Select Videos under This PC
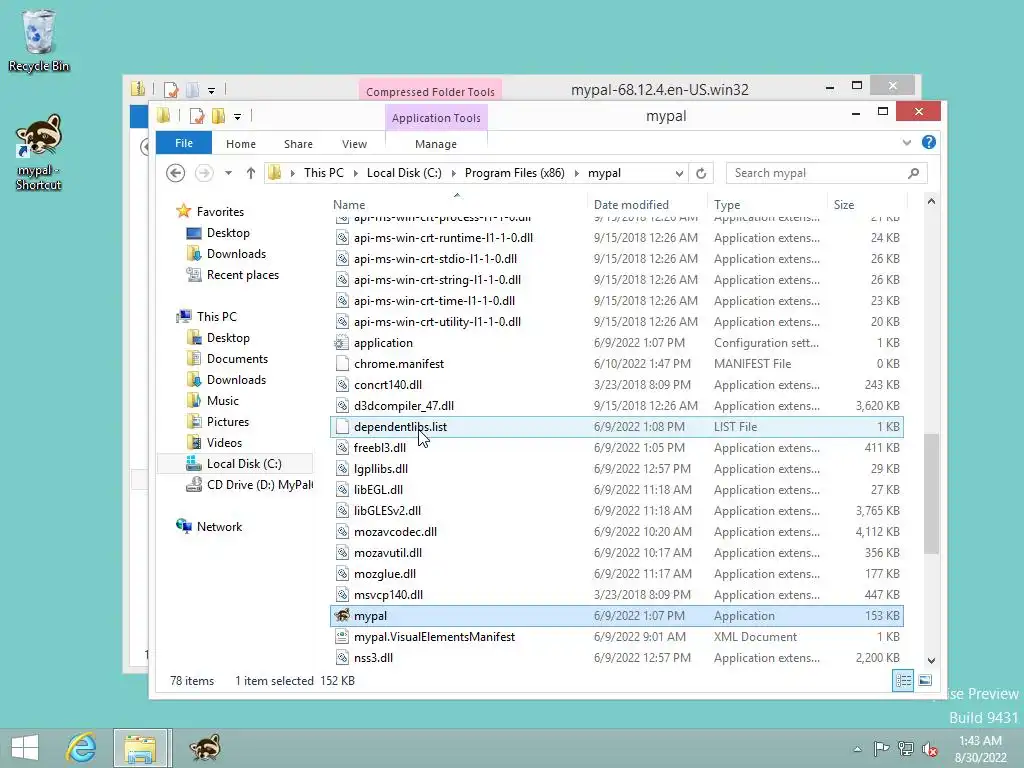 click(224, 442)
